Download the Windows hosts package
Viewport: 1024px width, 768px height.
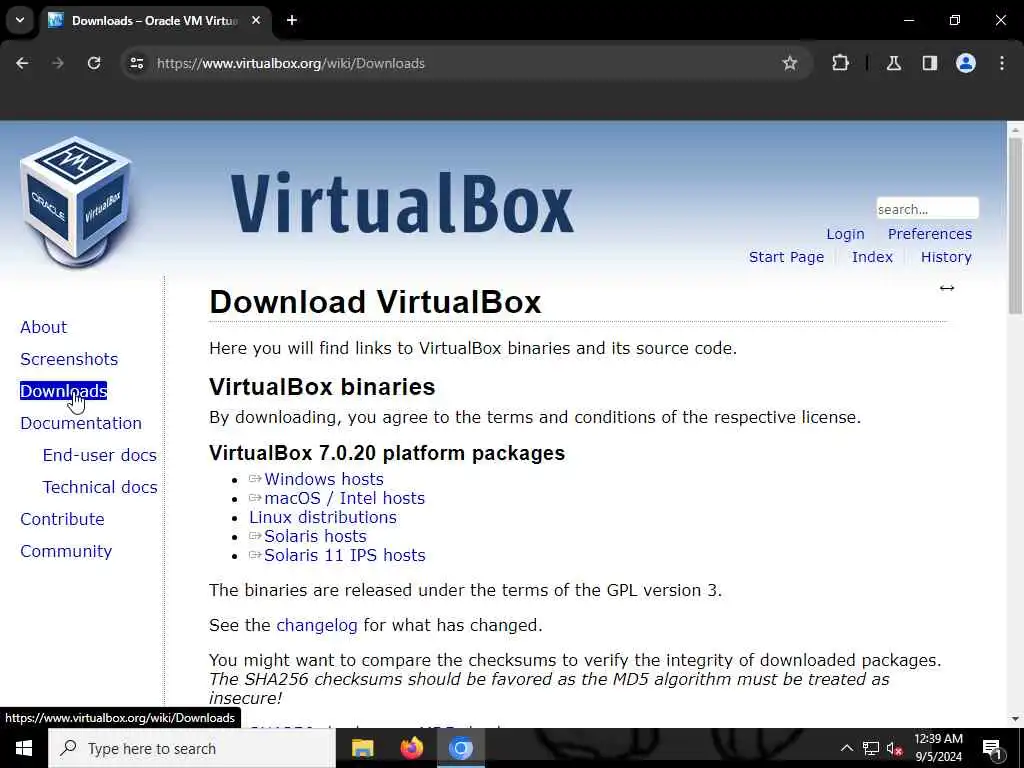click(324, 479)
